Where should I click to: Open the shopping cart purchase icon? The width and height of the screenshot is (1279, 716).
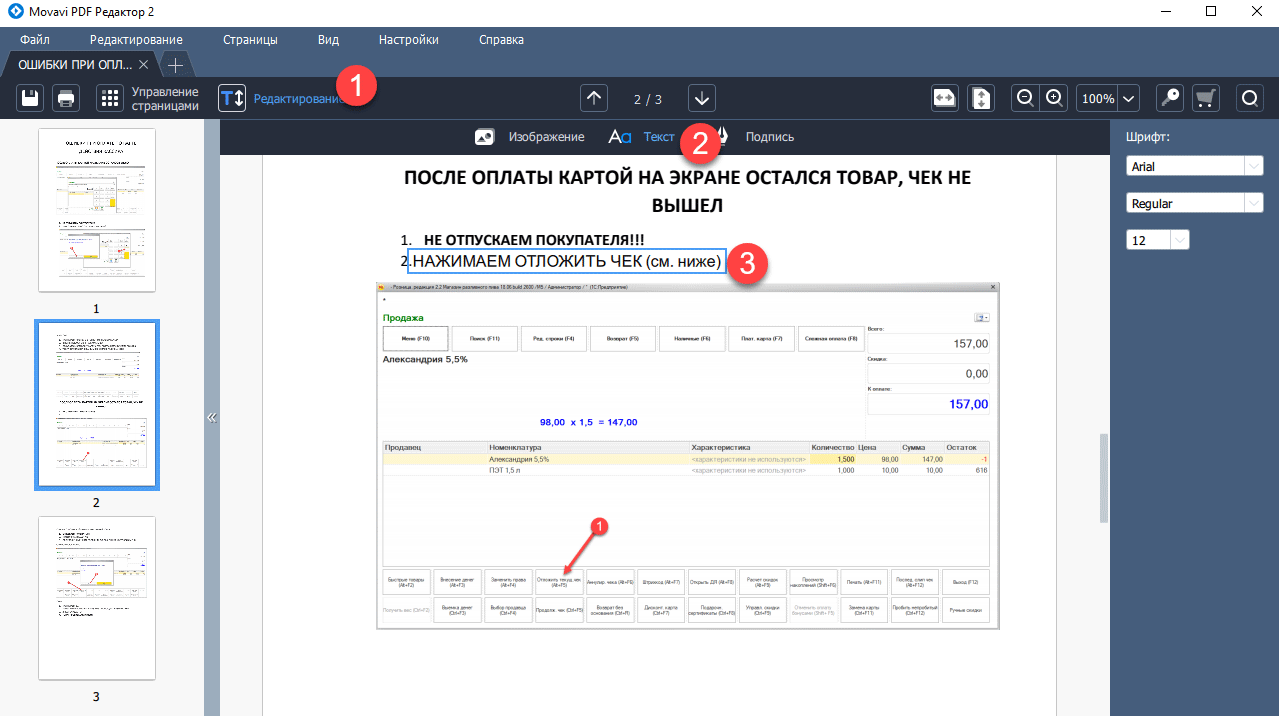[1206, 98]
